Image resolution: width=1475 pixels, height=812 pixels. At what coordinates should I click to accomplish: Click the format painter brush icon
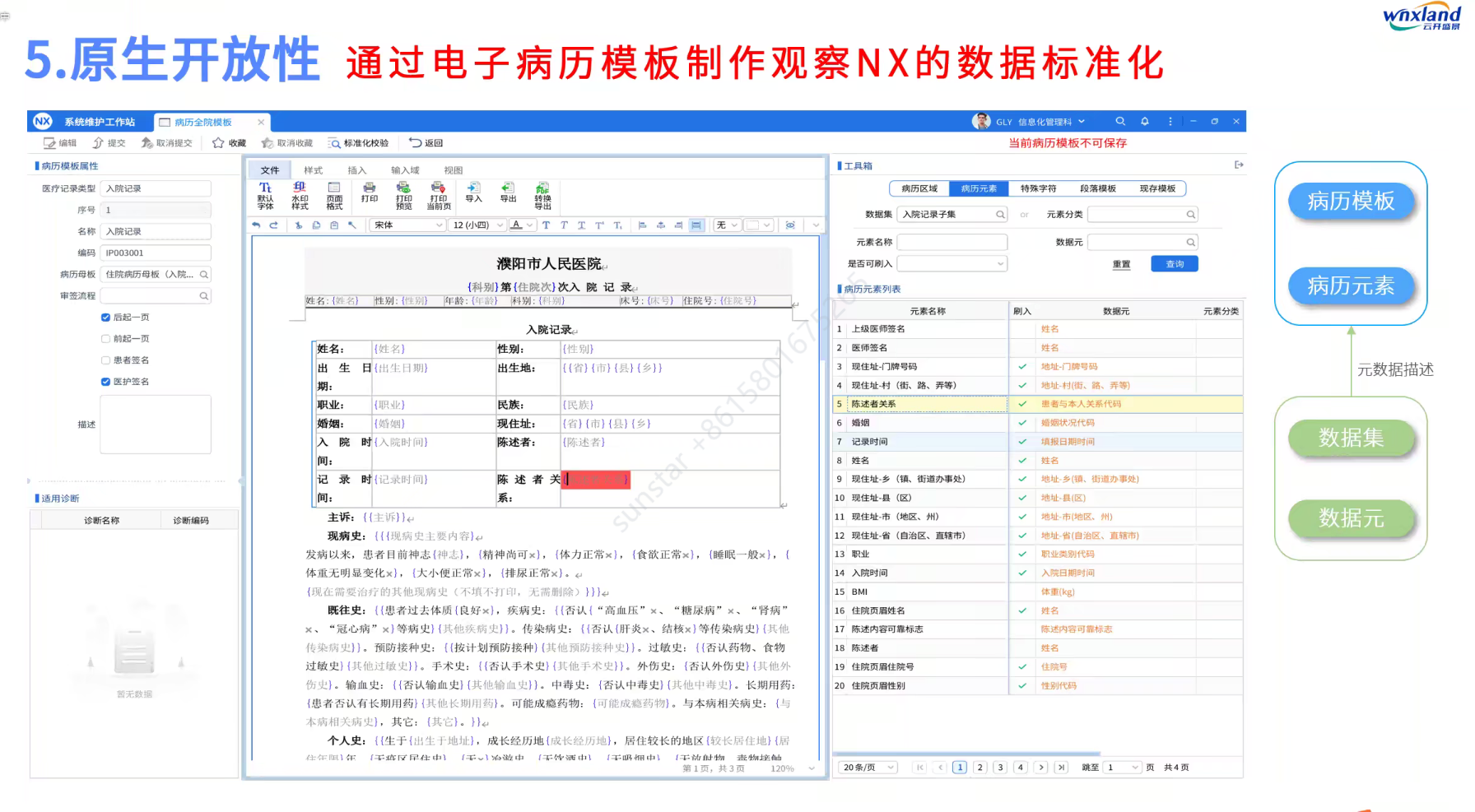click(352, 225)
